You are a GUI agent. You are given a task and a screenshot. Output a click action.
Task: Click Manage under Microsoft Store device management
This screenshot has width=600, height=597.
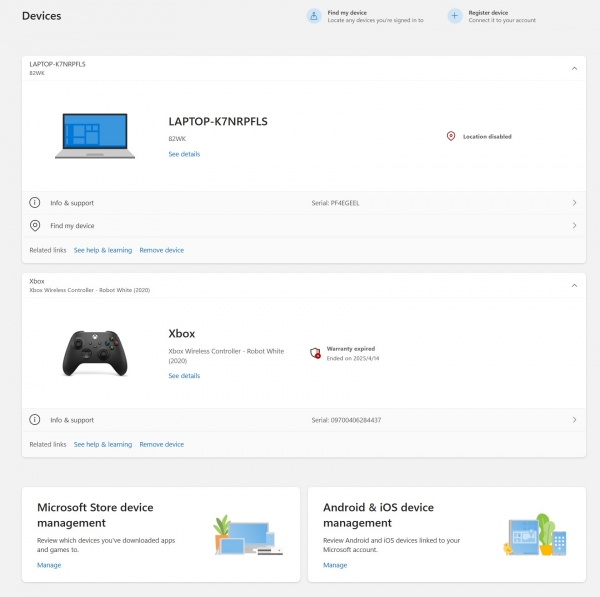[49, 565]
